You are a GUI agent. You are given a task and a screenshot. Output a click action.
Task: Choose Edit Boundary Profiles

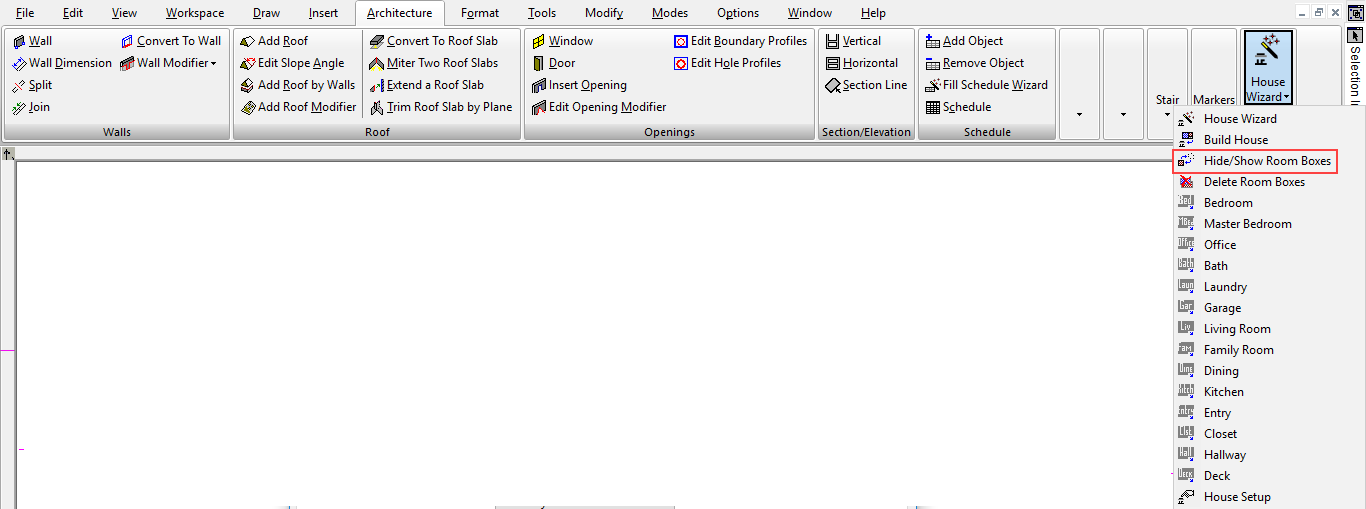pos(741,41)
